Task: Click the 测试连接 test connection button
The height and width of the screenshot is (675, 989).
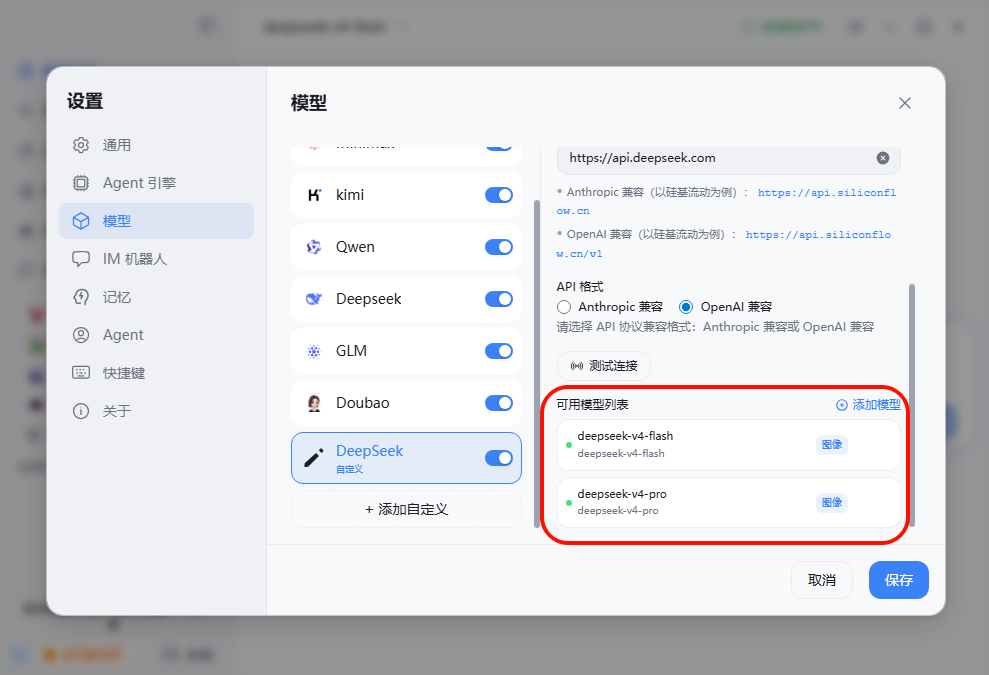Action: coord(604,366)
